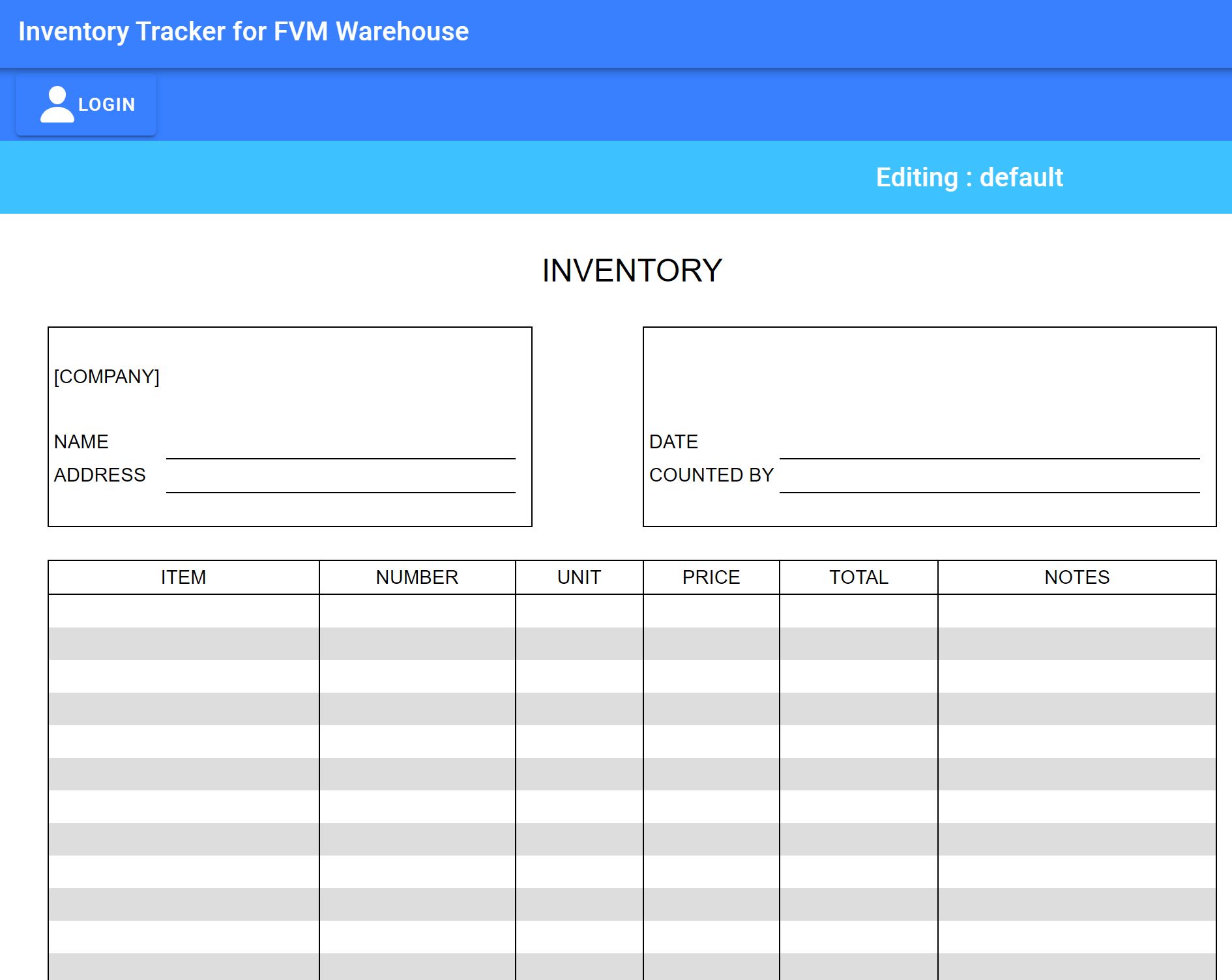The width and height of the screenshot is (1232, 980).
Task: Click the LOGIN text
Action: [107, 104]
